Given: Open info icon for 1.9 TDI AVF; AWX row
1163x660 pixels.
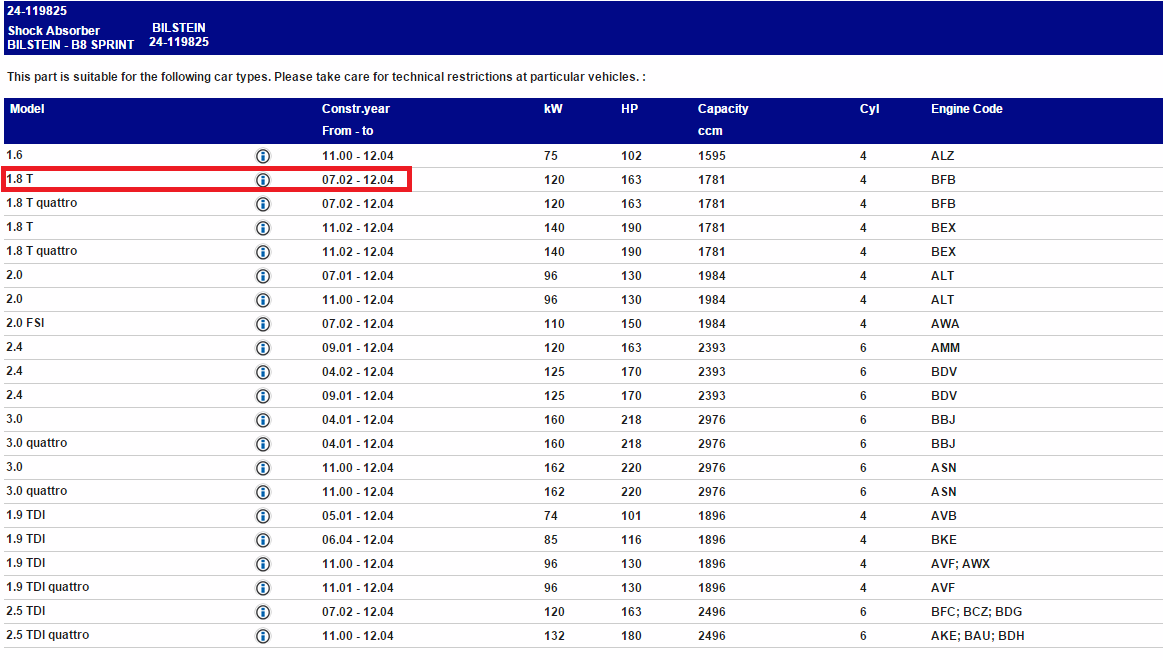Looking at the screenshot, I should (263, 564).
